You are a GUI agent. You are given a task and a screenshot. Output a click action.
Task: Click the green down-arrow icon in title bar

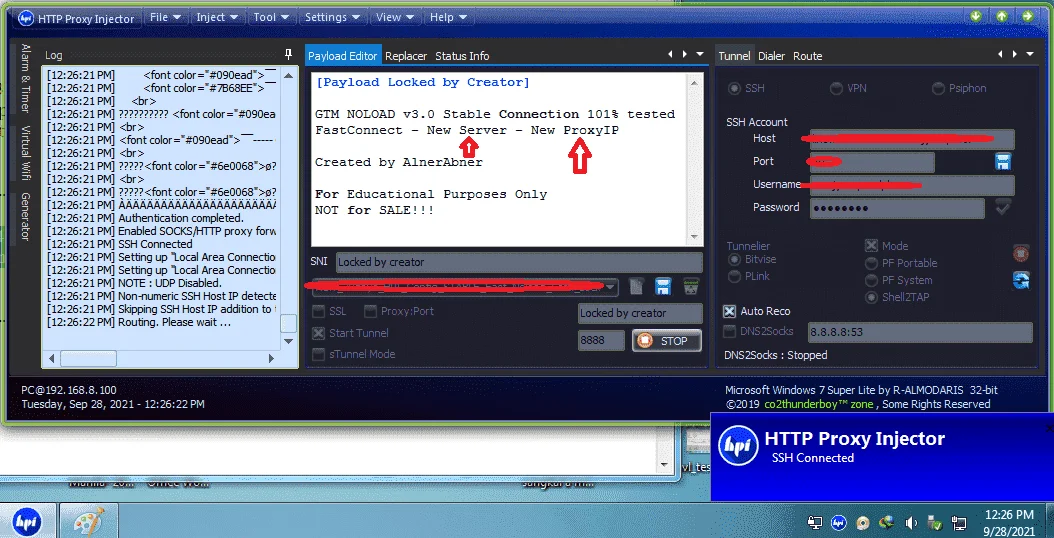coord(976,16)
